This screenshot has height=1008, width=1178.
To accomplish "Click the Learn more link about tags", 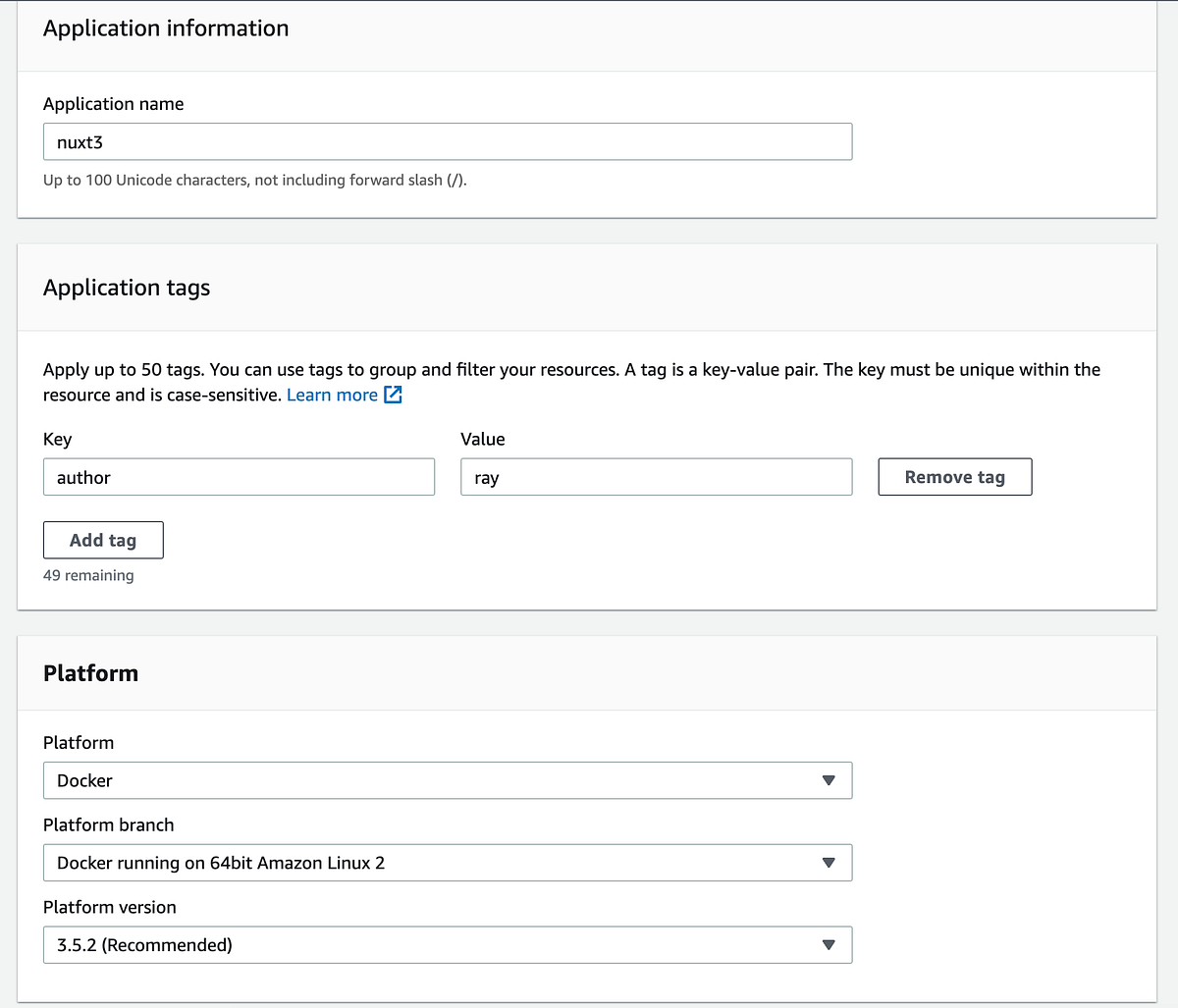I will [333, 394].
